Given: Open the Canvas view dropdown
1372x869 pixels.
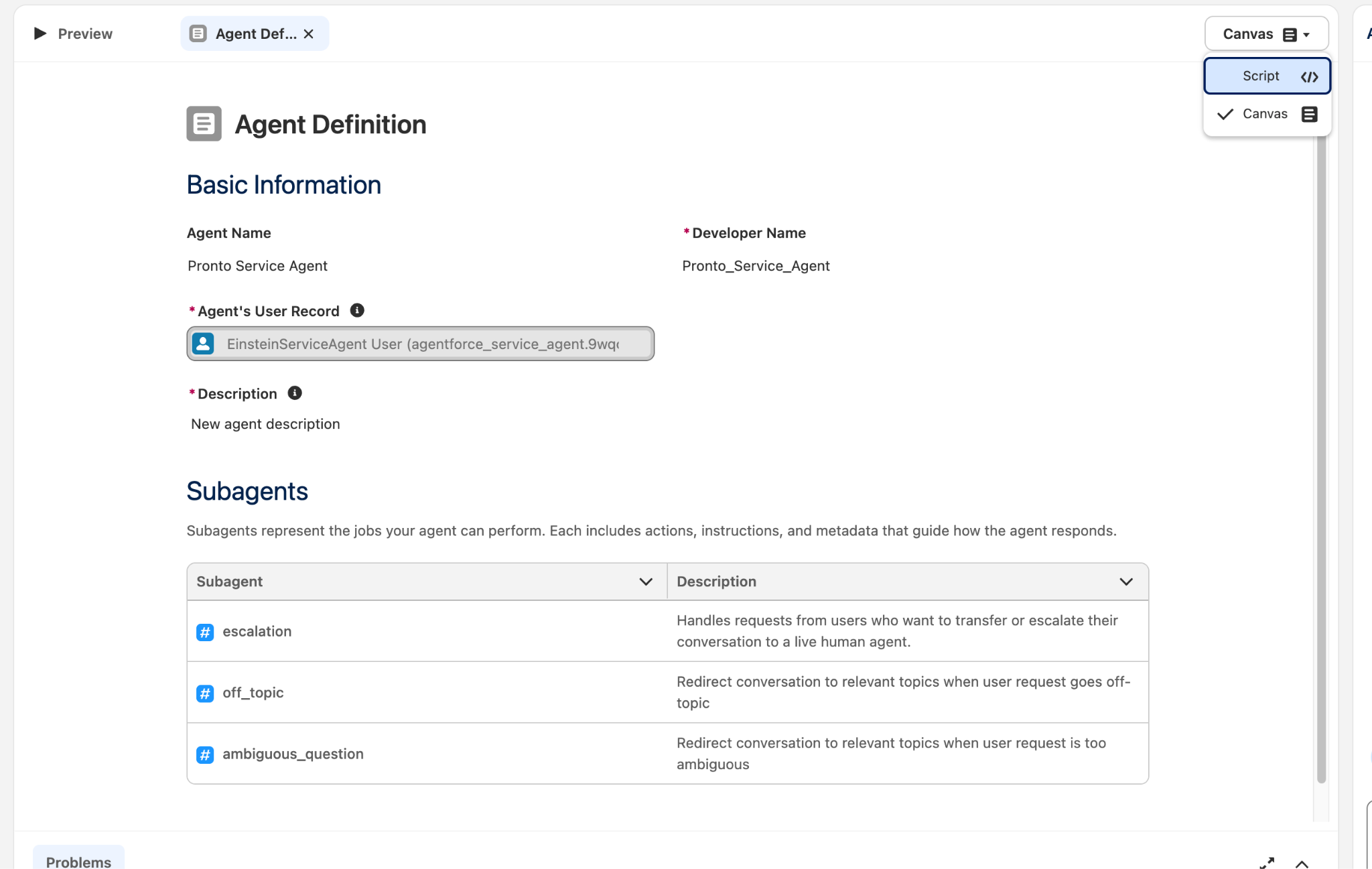Looking at the screenshot, I should (x=1266, y=34).
